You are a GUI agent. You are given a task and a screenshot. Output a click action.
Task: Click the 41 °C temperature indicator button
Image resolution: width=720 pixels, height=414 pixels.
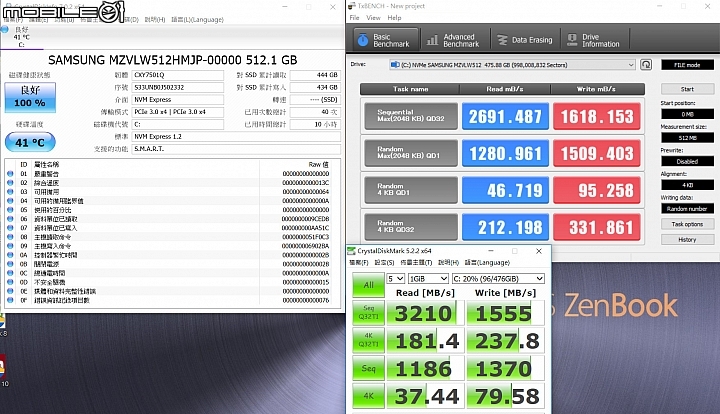[30, 142]
